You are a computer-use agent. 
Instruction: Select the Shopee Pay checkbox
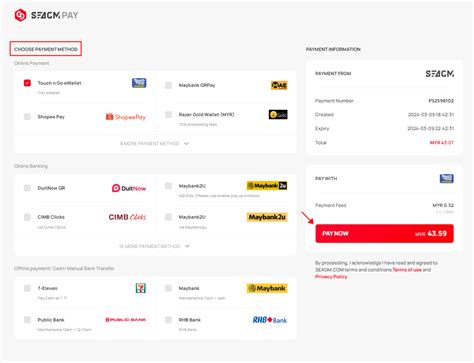coord(27,117)
